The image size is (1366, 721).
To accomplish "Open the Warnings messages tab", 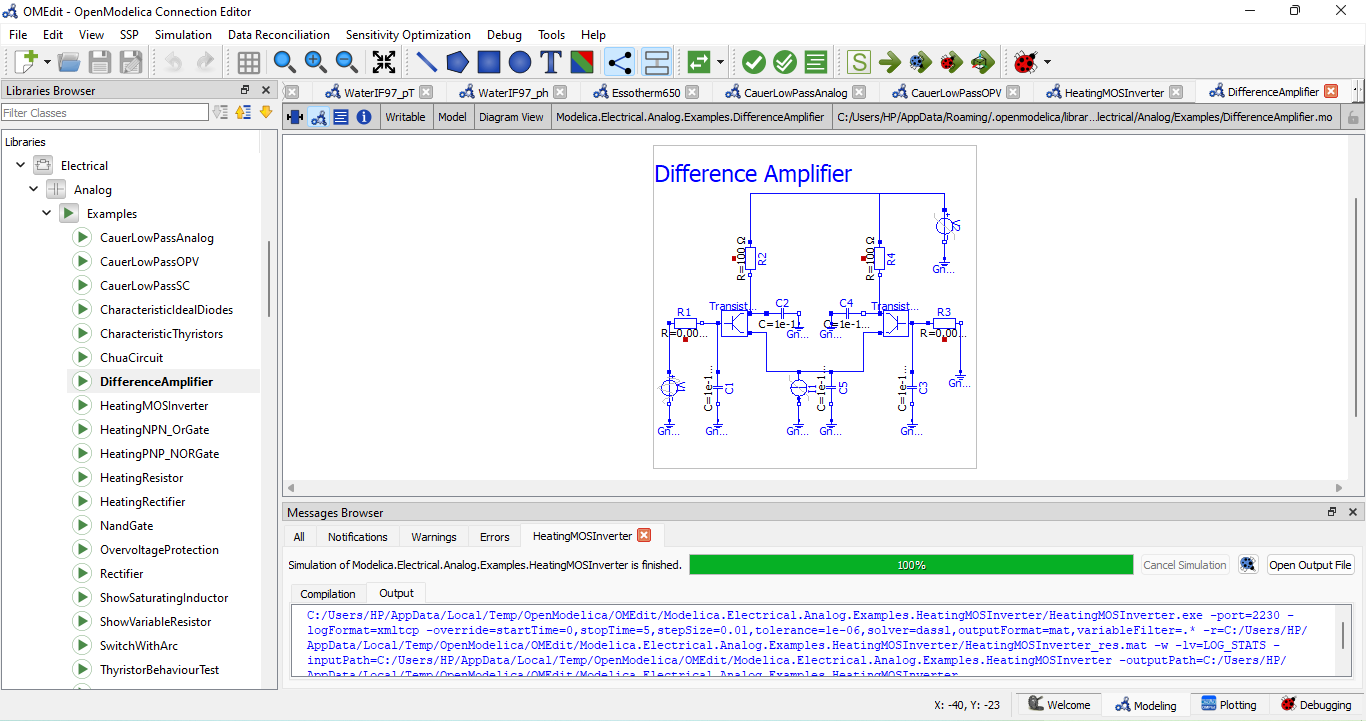I will coord(434,537).
